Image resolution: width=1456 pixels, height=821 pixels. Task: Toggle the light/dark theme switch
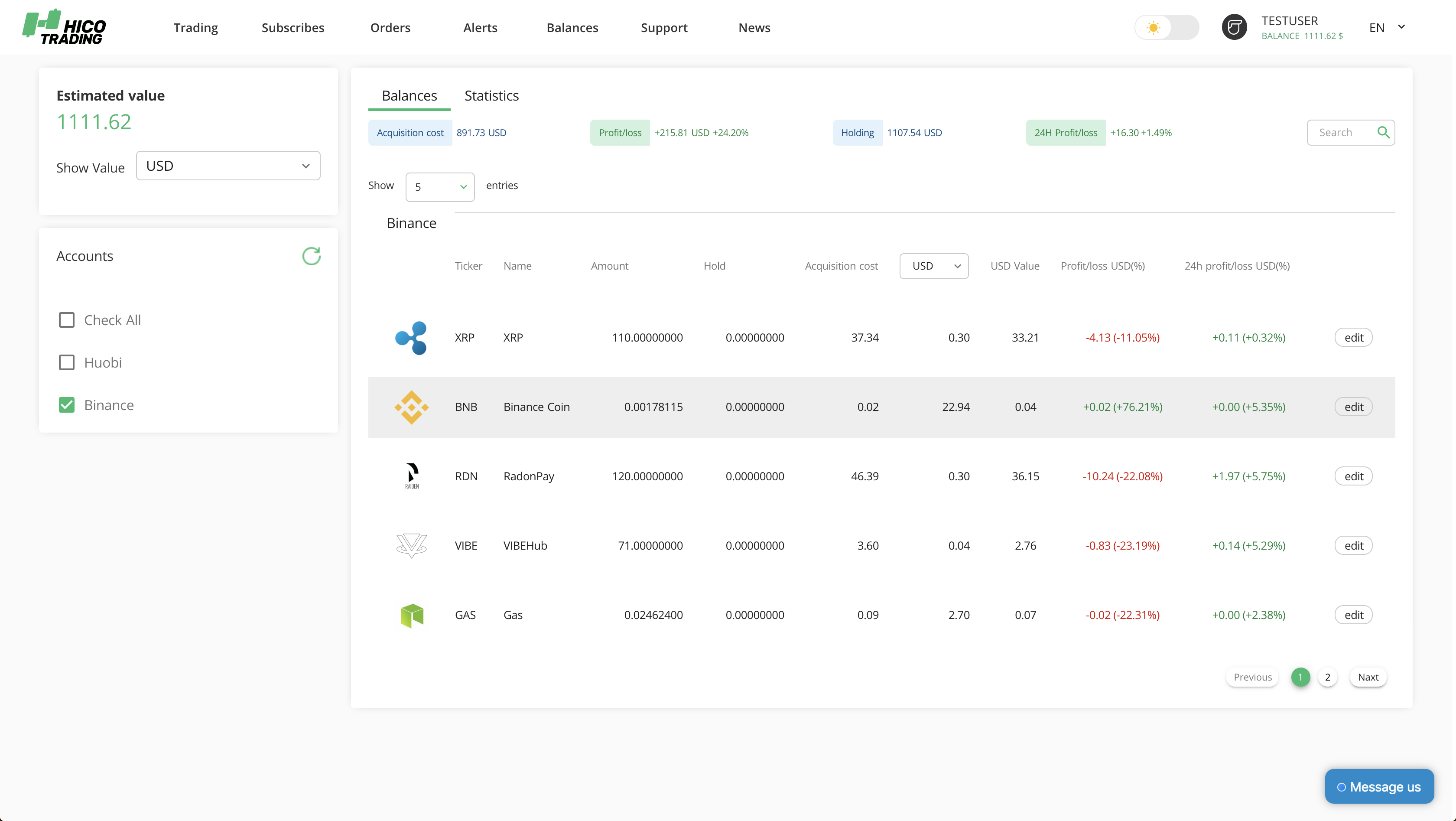1167,27
